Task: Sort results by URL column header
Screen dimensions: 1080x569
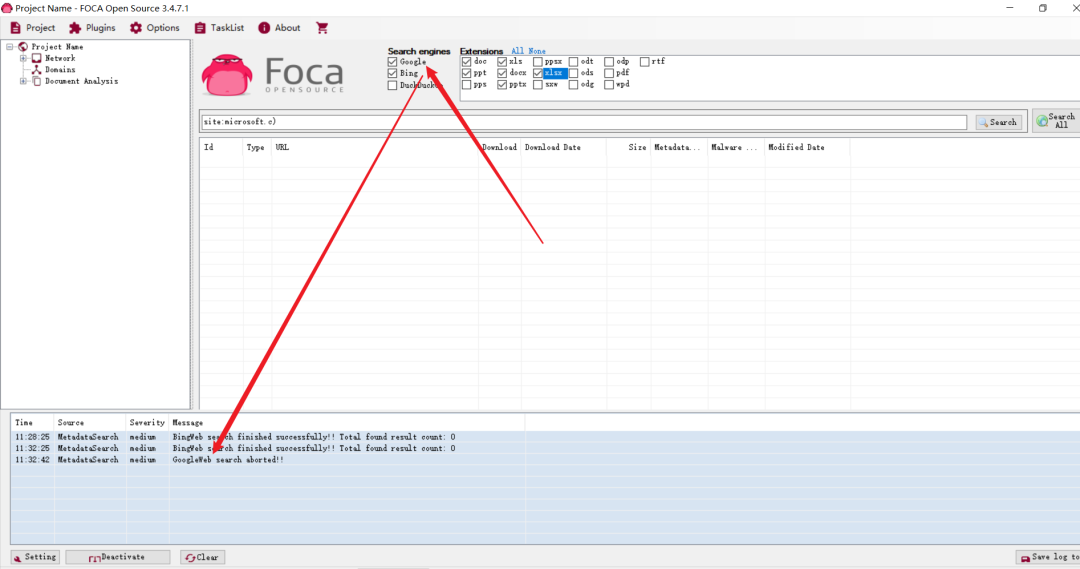Action: pyautogui.click(x=375, y=147)
